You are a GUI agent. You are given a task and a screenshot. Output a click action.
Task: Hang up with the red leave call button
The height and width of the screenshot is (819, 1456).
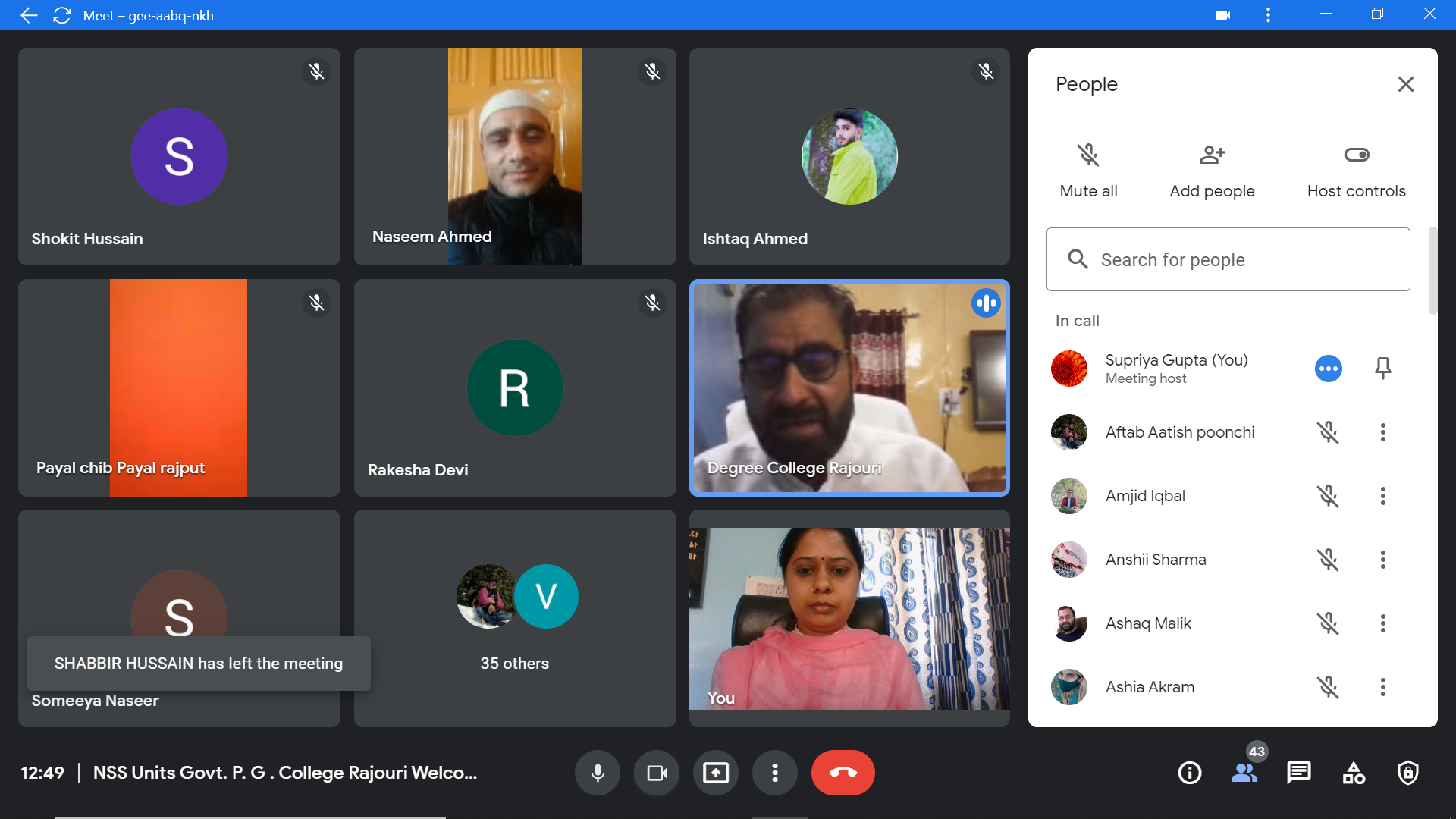[x=843, y=773]
